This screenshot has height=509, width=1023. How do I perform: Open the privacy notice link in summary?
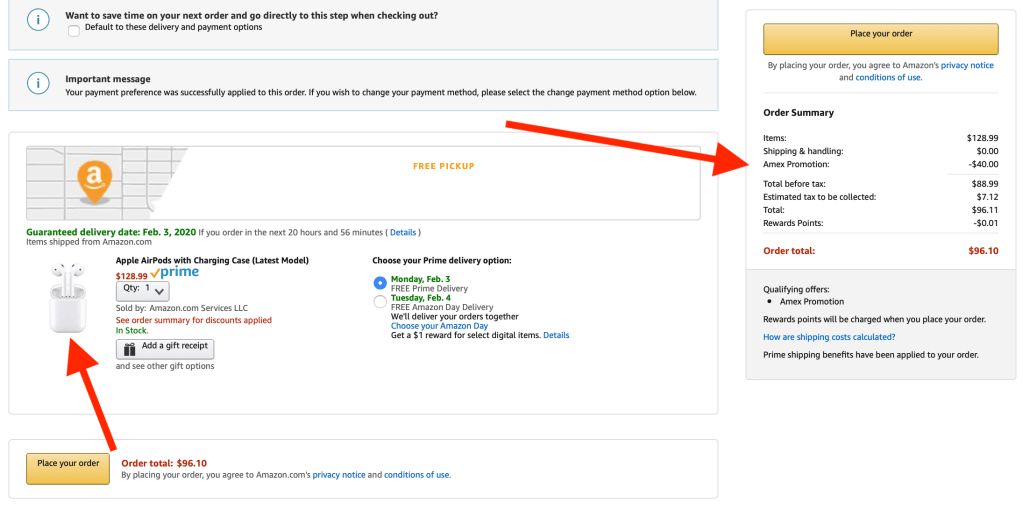point(968,65)
